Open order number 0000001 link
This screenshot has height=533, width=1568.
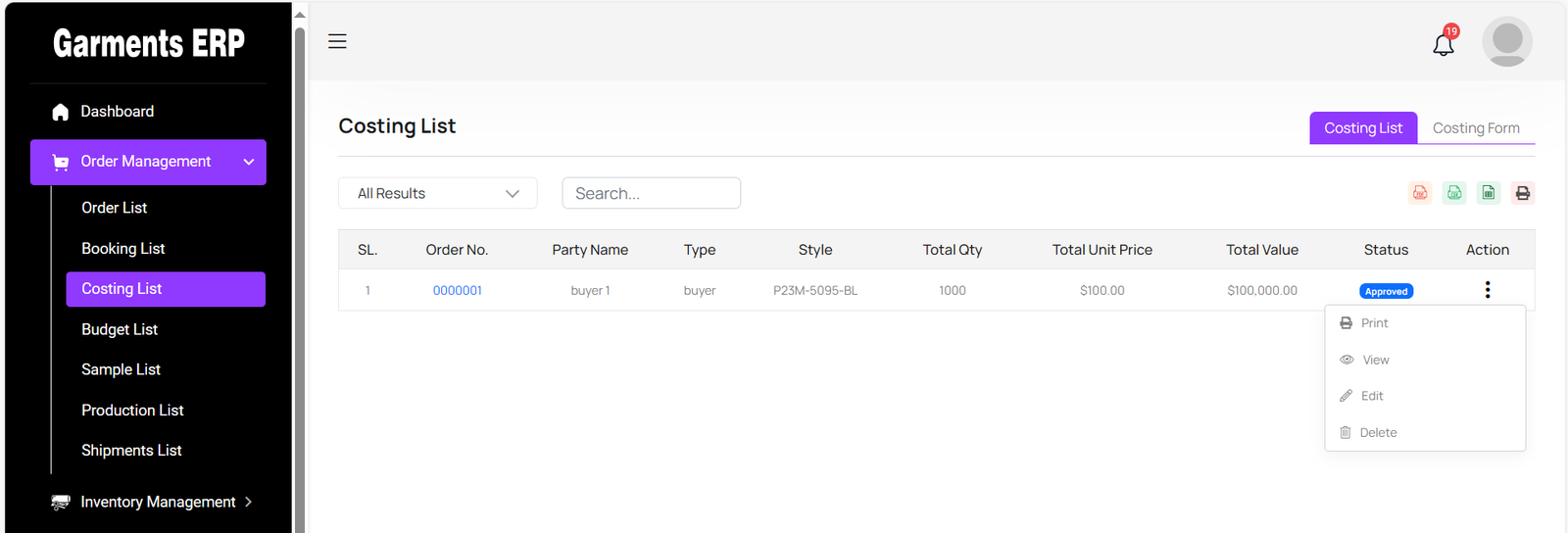[x=457, y=291]
